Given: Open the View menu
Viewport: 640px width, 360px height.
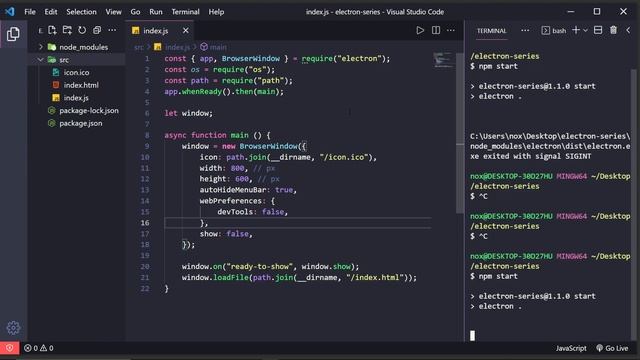Looking at the screenshot, I should [113, 12].
